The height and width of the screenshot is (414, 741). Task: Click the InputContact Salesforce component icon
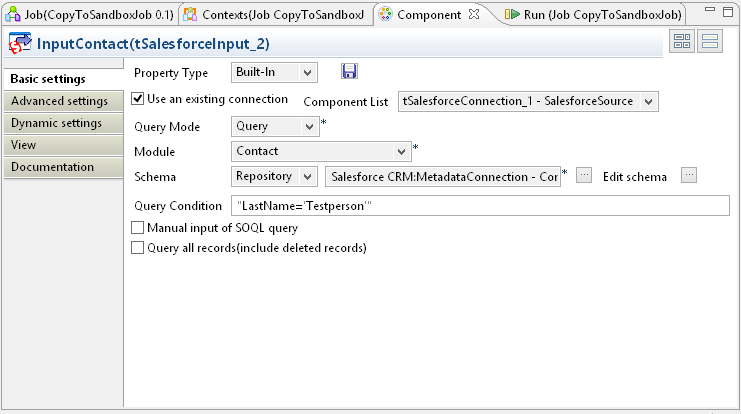[x=19, y=44]
